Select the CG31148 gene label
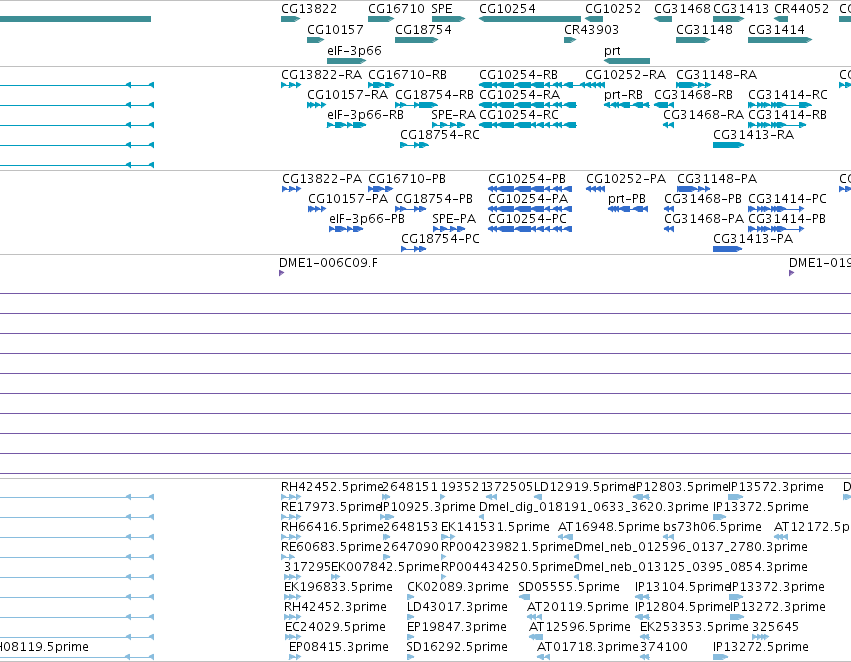 pos(704,29)
